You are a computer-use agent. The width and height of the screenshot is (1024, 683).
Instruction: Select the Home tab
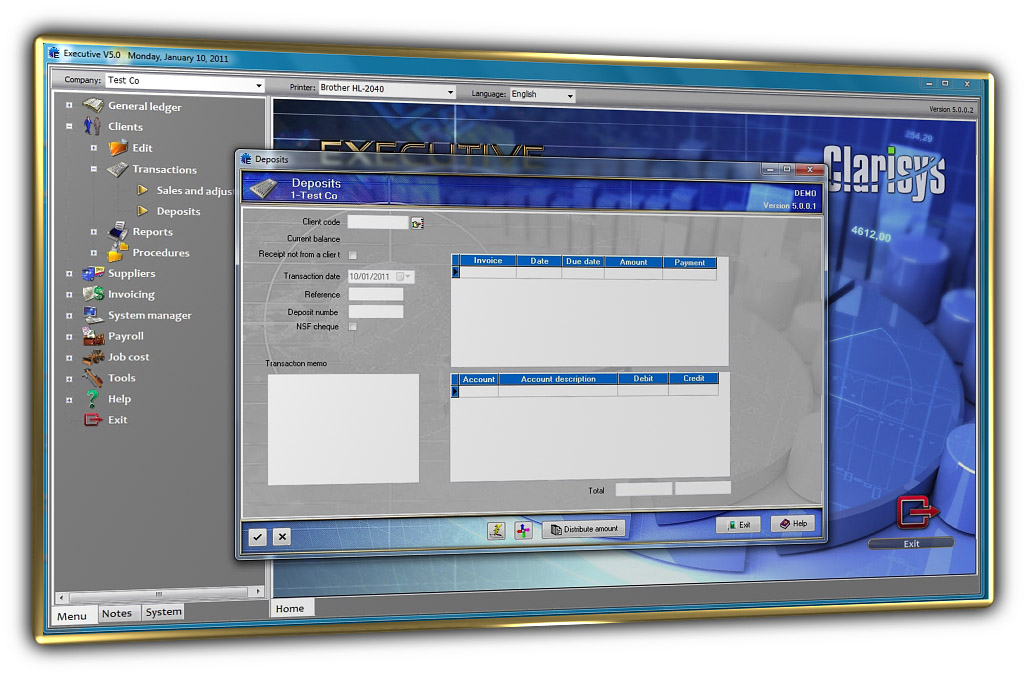point(291,609)
